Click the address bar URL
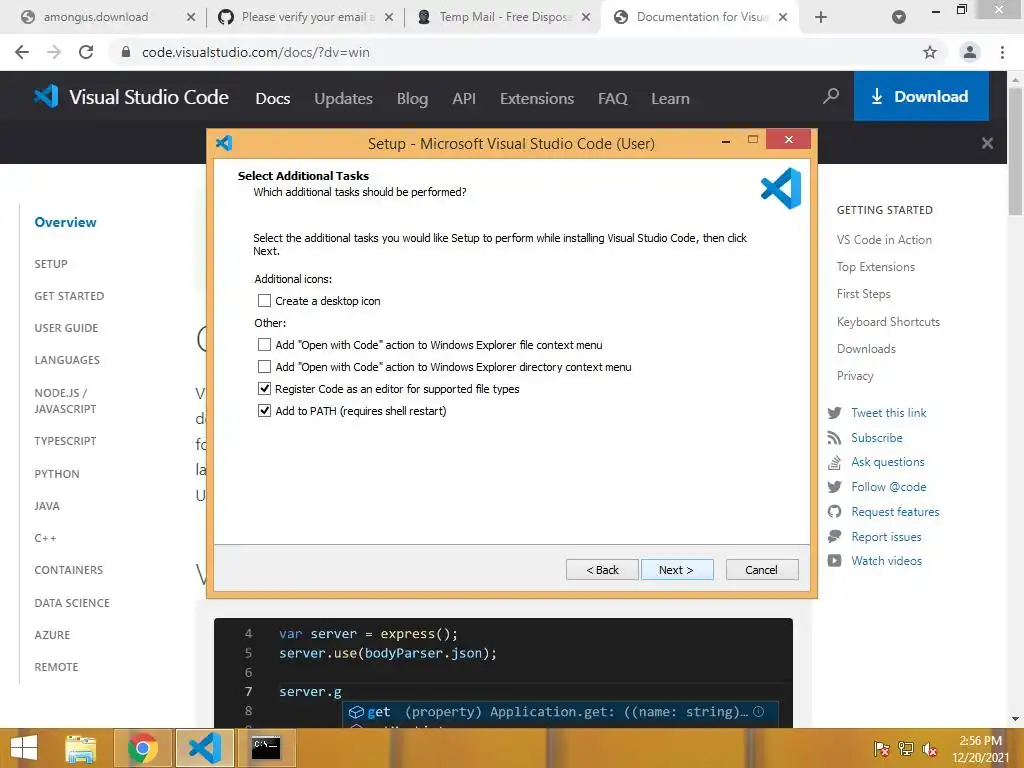Image resolution: width=1024 pixels, height=768 pixels. tap(256, 52)
